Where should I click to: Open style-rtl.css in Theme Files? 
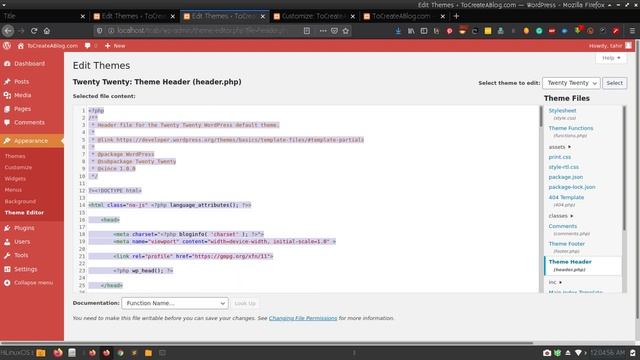coord(563,167)
